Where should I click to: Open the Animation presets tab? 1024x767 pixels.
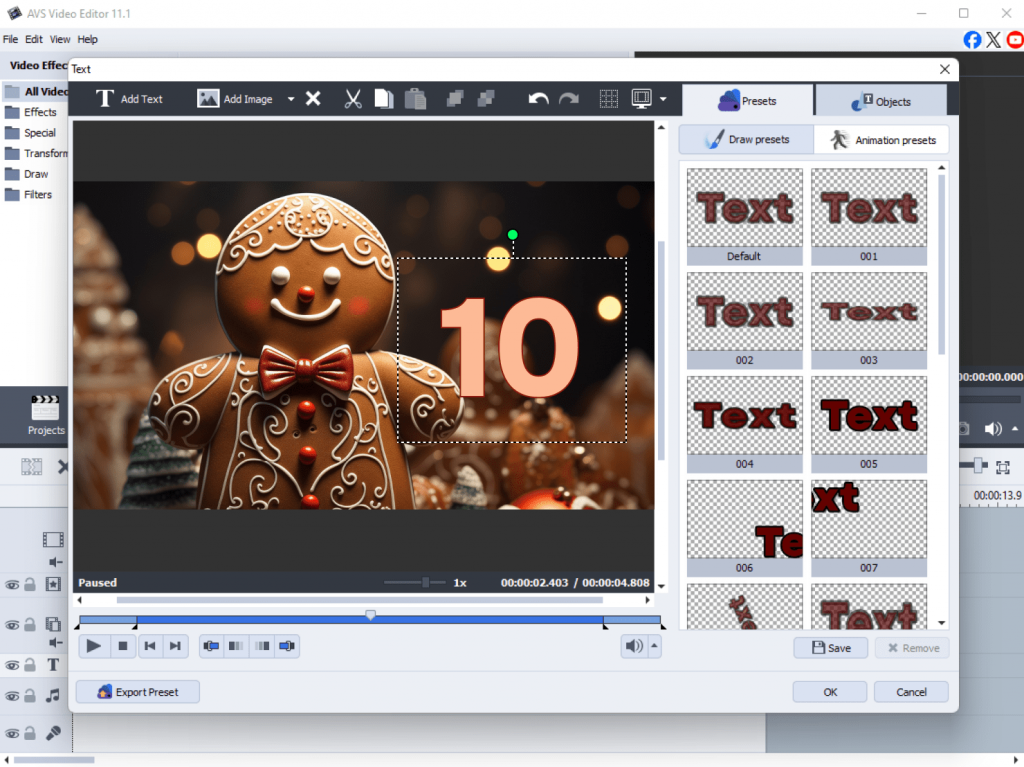point(882,140)
